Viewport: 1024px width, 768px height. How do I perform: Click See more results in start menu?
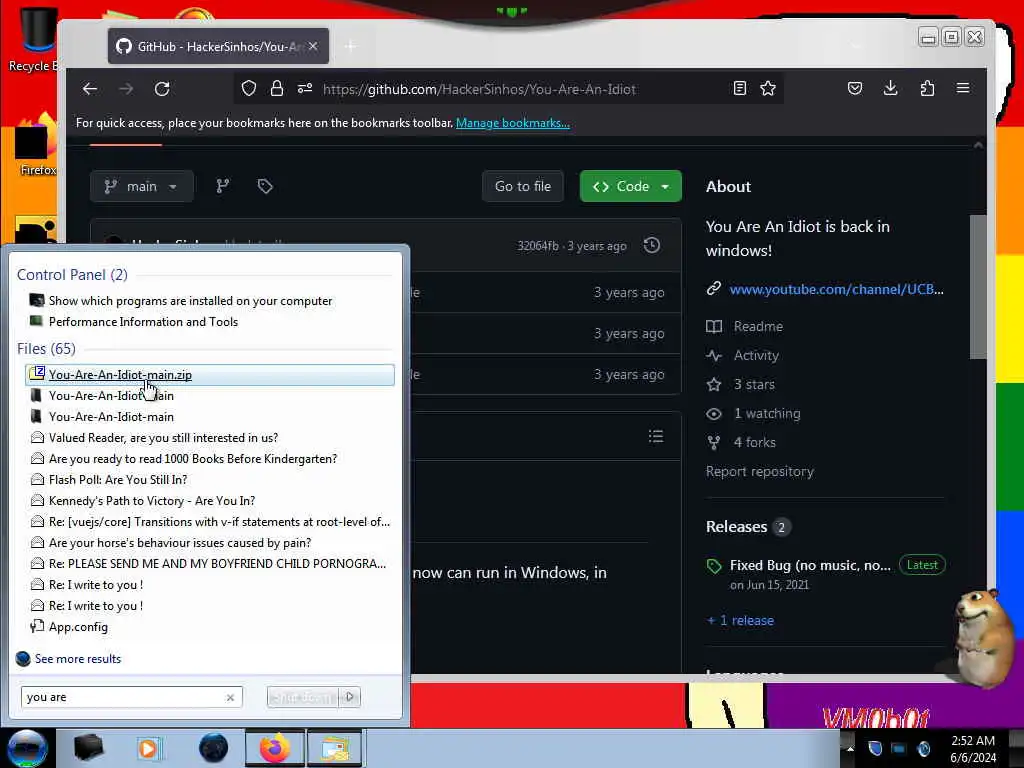[x=78, y=659]
